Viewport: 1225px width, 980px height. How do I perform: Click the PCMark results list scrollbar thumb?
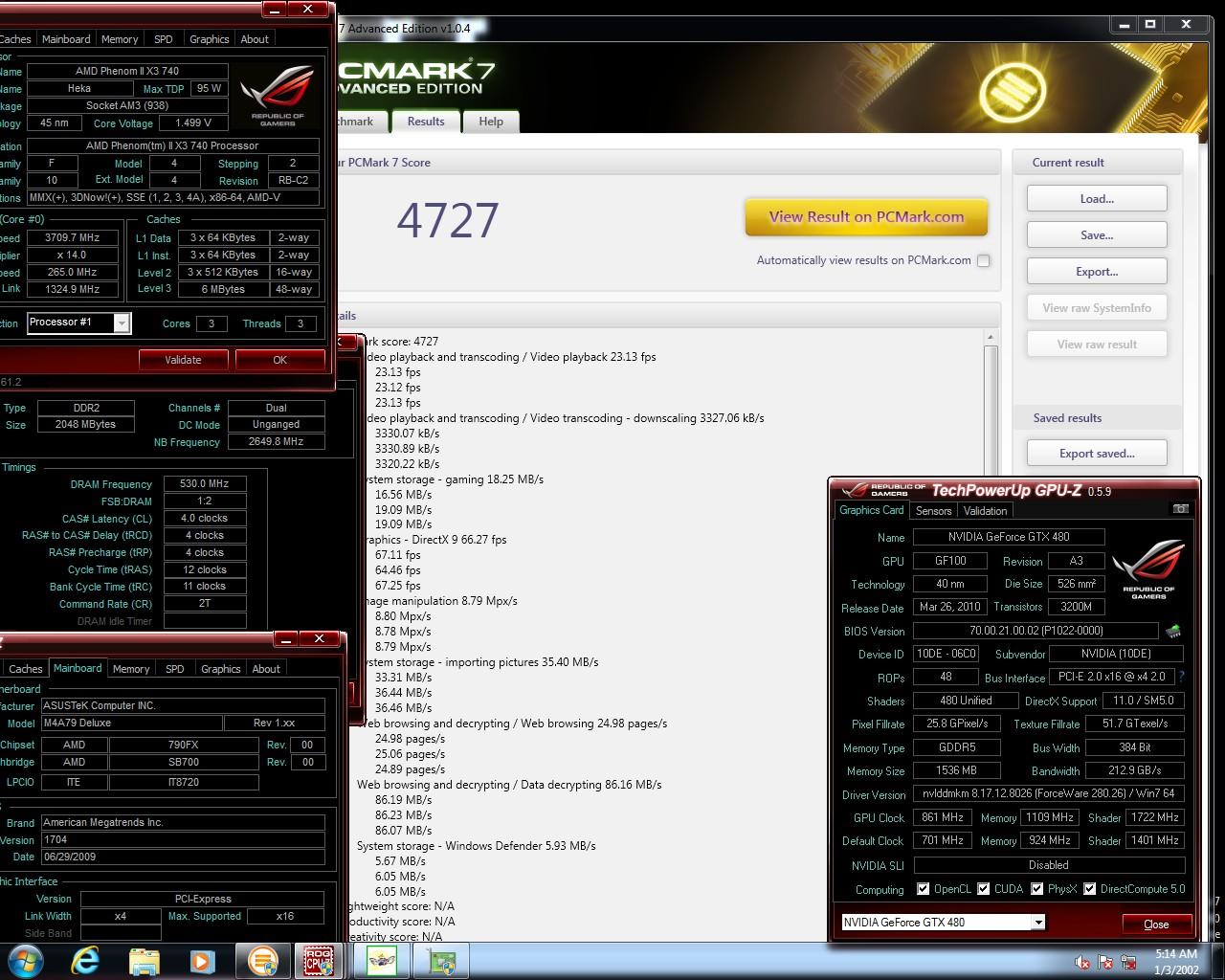990,412
